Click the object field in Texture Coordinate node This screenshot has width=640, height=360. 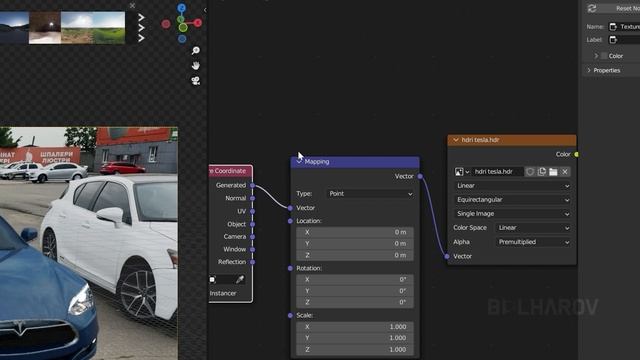tap(222, 280)
